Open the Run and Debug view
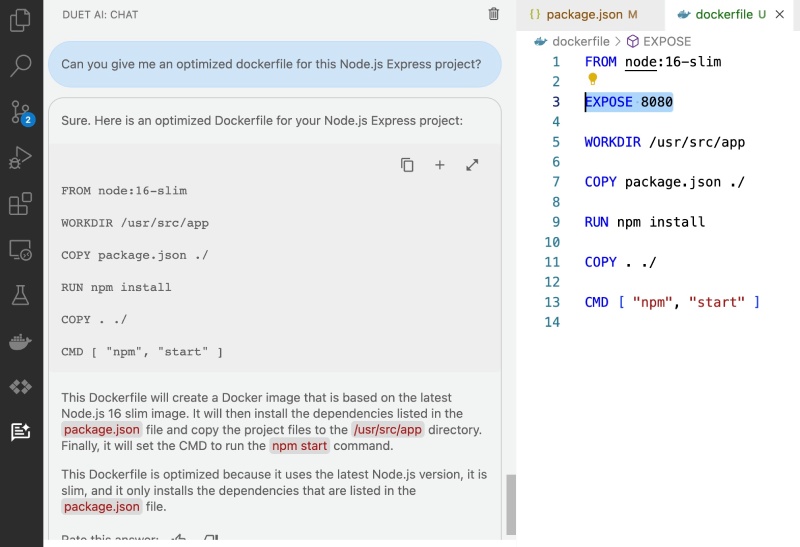Screen dimensions: 800x547 20,158
